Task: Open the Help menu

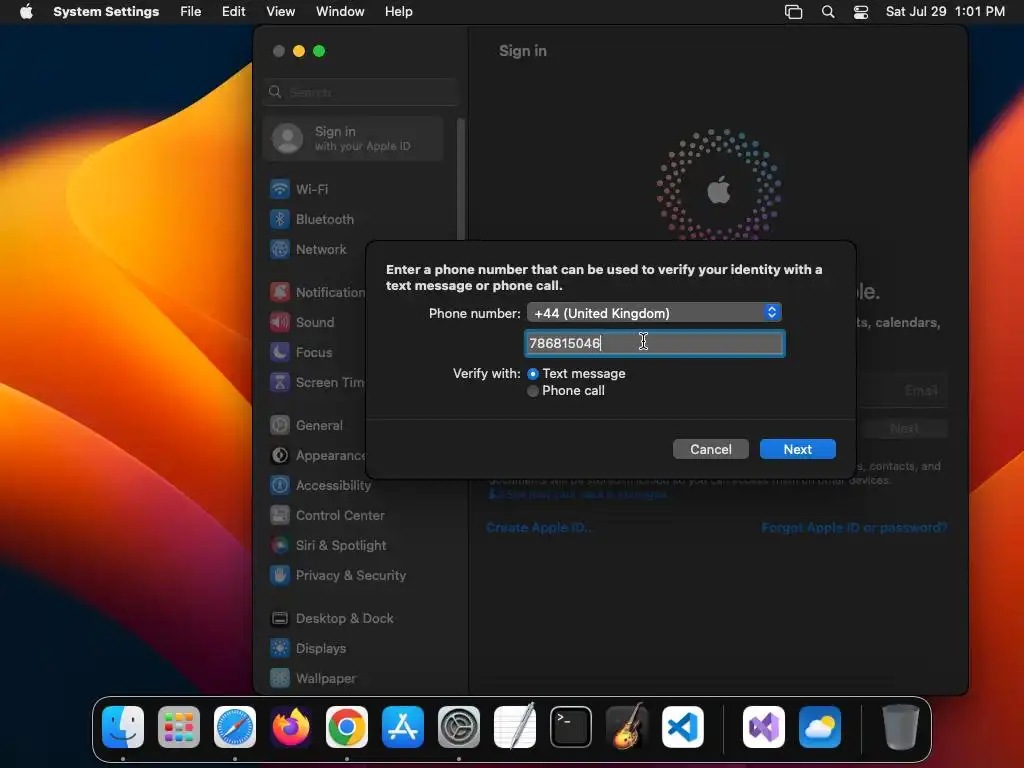Action: (398, 12)
